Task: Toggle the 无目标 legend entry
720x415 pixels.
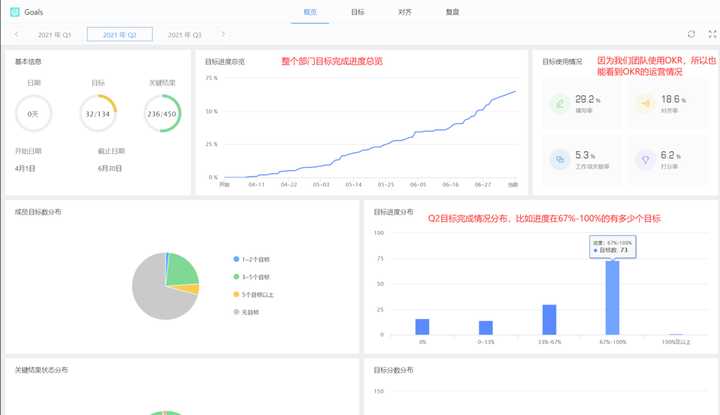Action: [x=247, y=312]
